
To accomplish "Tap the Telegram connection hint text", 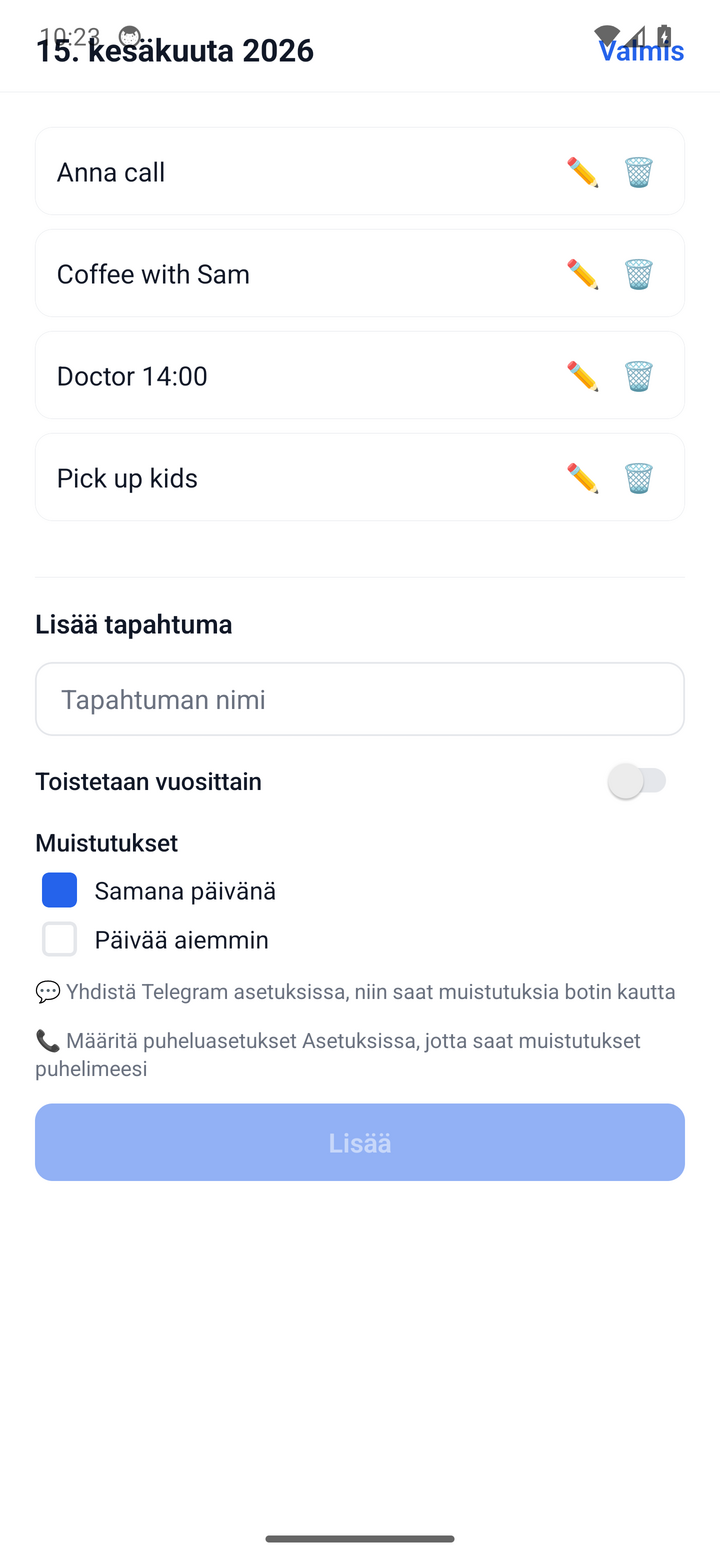I will 355,992.
